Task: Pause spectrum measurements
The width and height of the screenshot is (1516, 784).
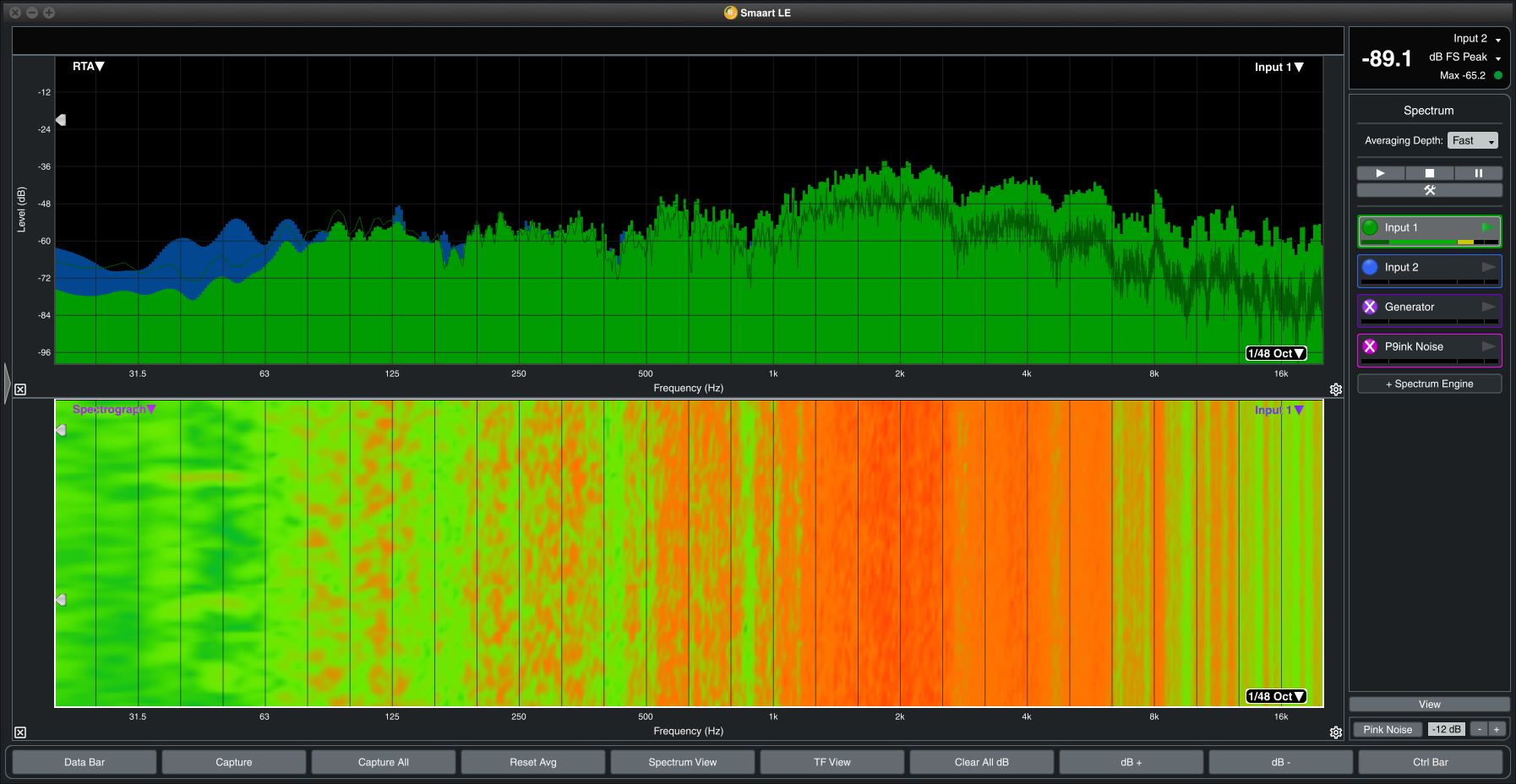Action: click(1478, 173)
